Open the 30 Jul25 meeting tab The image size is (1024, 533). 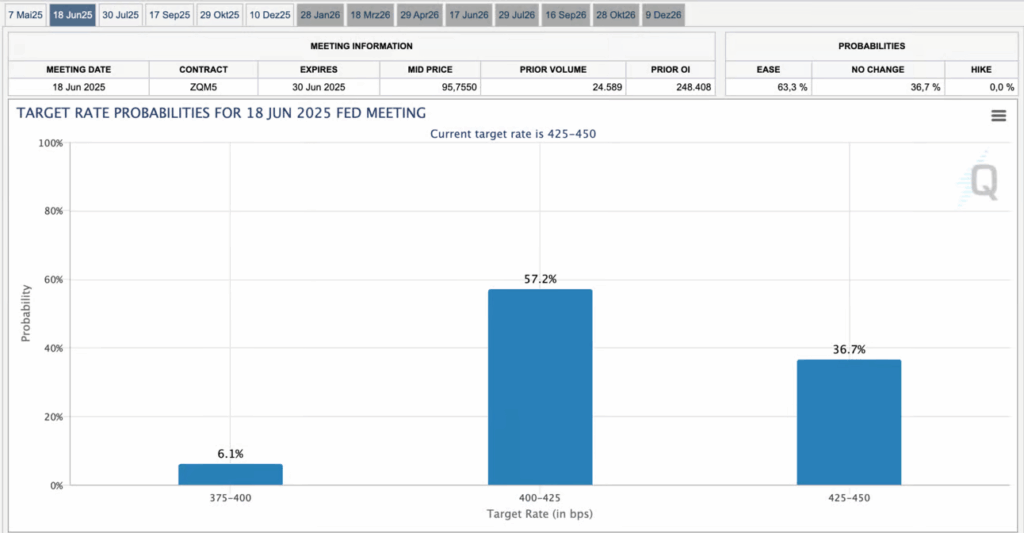click(x=121, y=15)
